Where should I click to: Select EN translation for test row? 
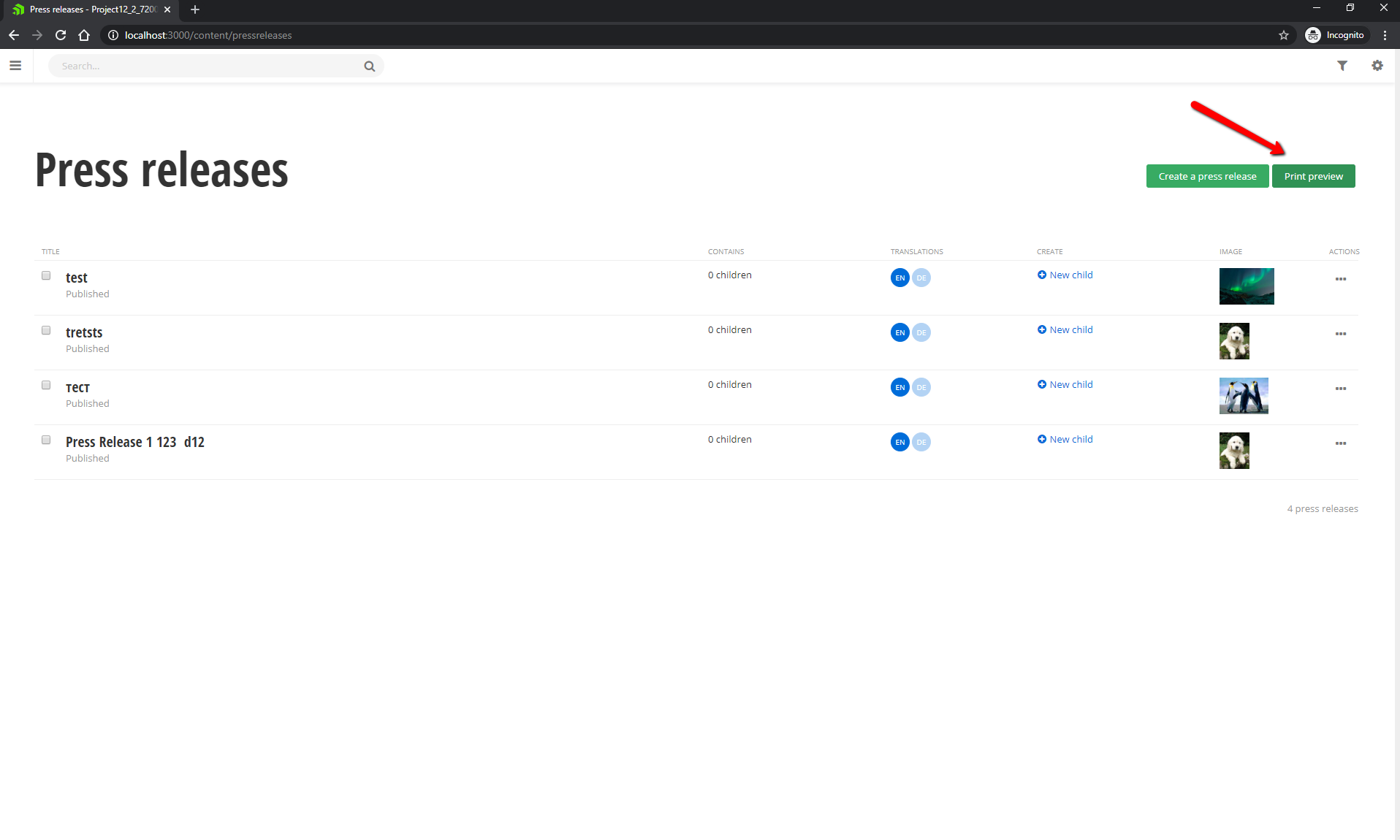[x=900, y=278]
